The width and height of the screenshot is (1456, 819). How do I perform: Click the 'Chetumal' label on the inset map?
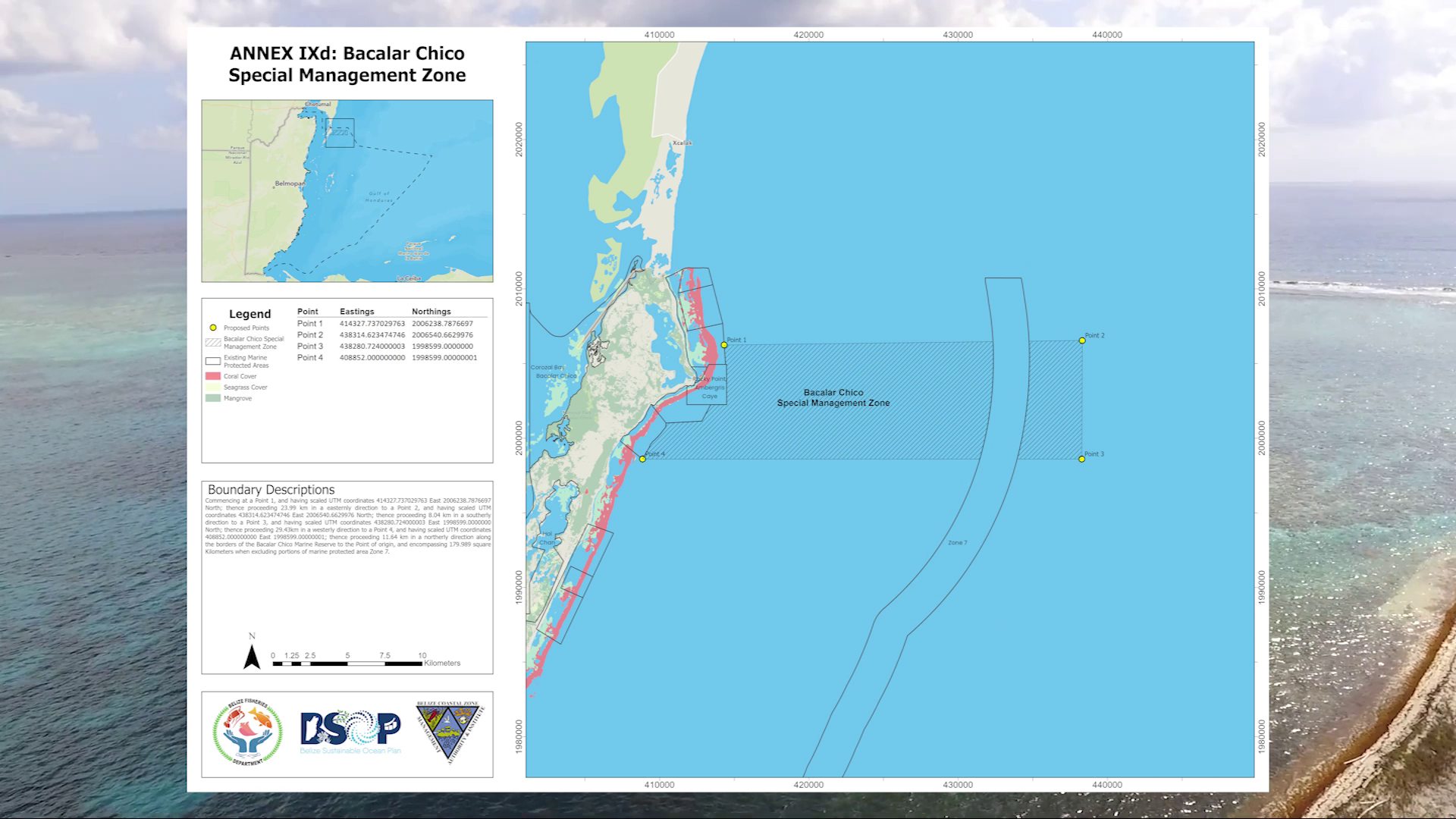pyautogui.click(x=318, y=105)
